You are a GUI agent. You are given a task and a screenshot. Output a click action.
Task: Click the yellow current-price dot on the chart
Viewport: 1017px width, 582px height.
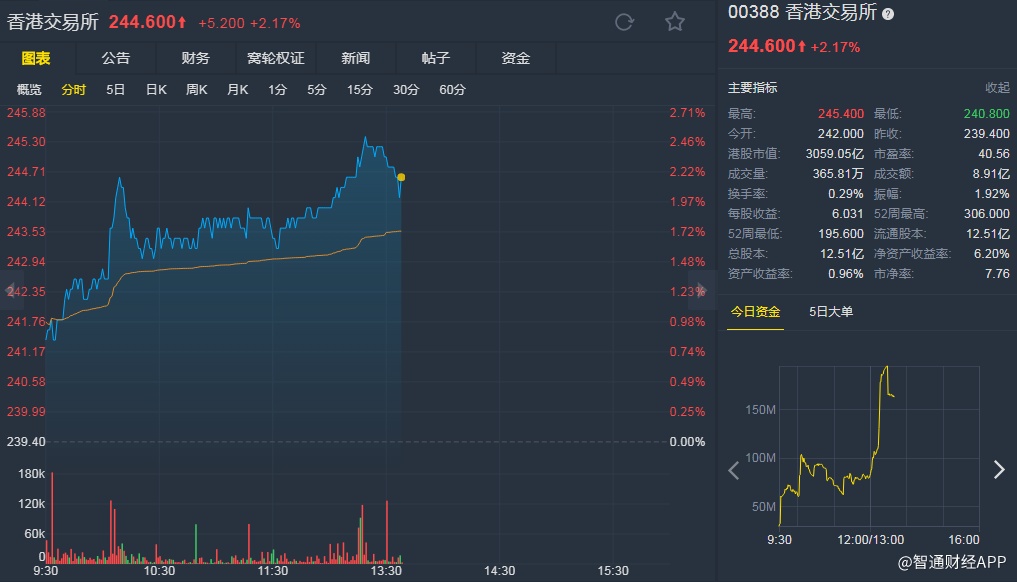pos(401,177)
